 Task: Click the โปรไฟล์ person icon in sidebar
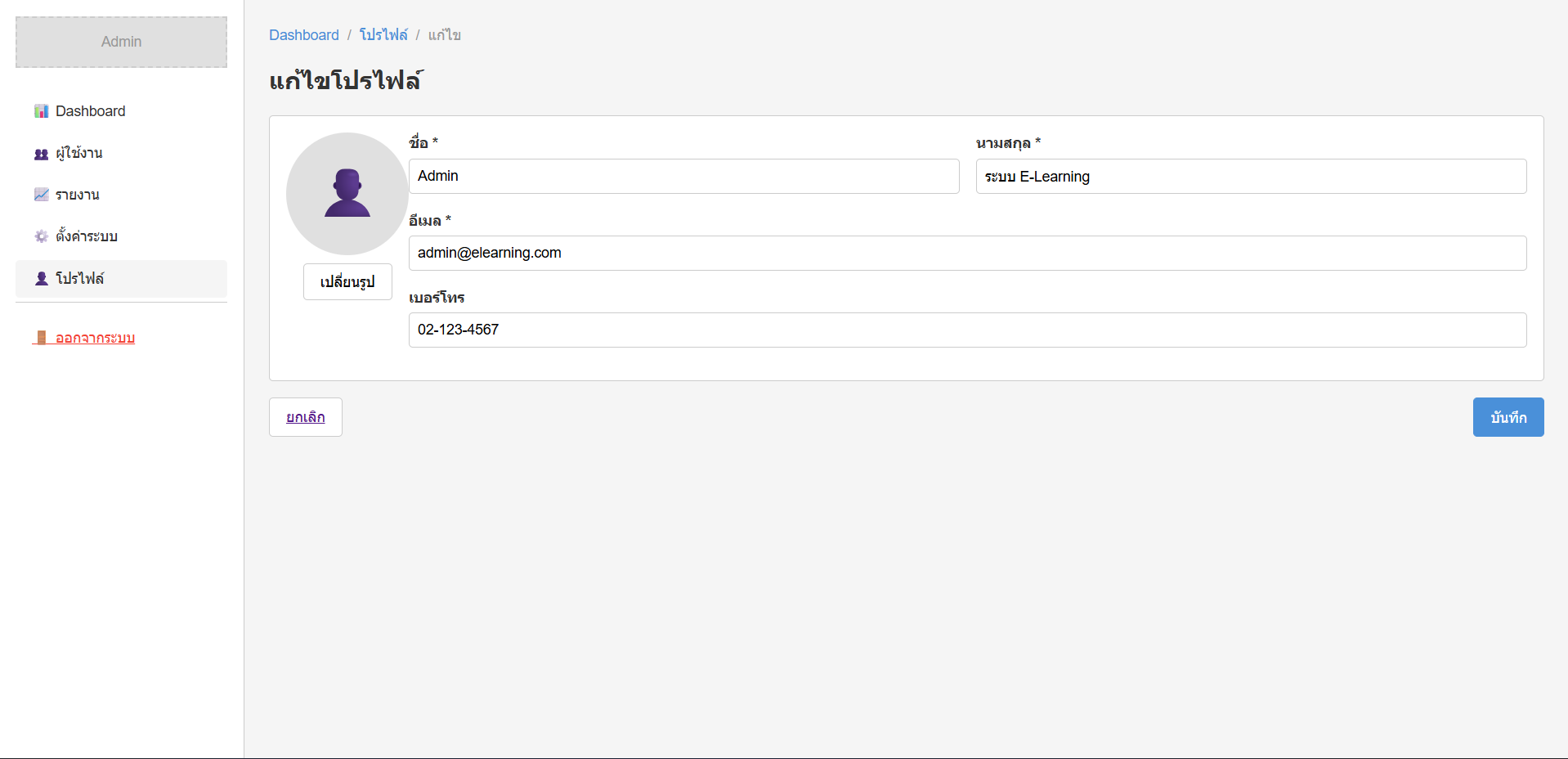(x=41, y=279)
